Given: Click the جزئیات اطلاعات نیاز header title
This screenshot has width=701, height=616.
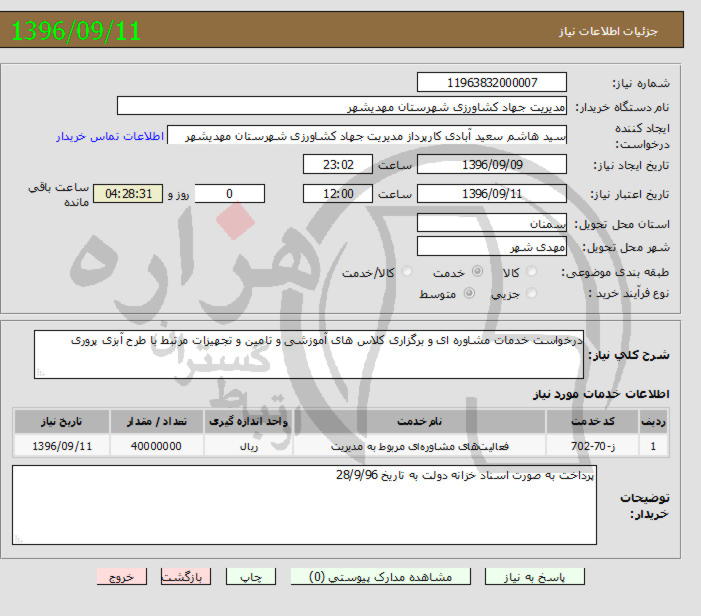Looking at the screenshot, I should 608,31.
